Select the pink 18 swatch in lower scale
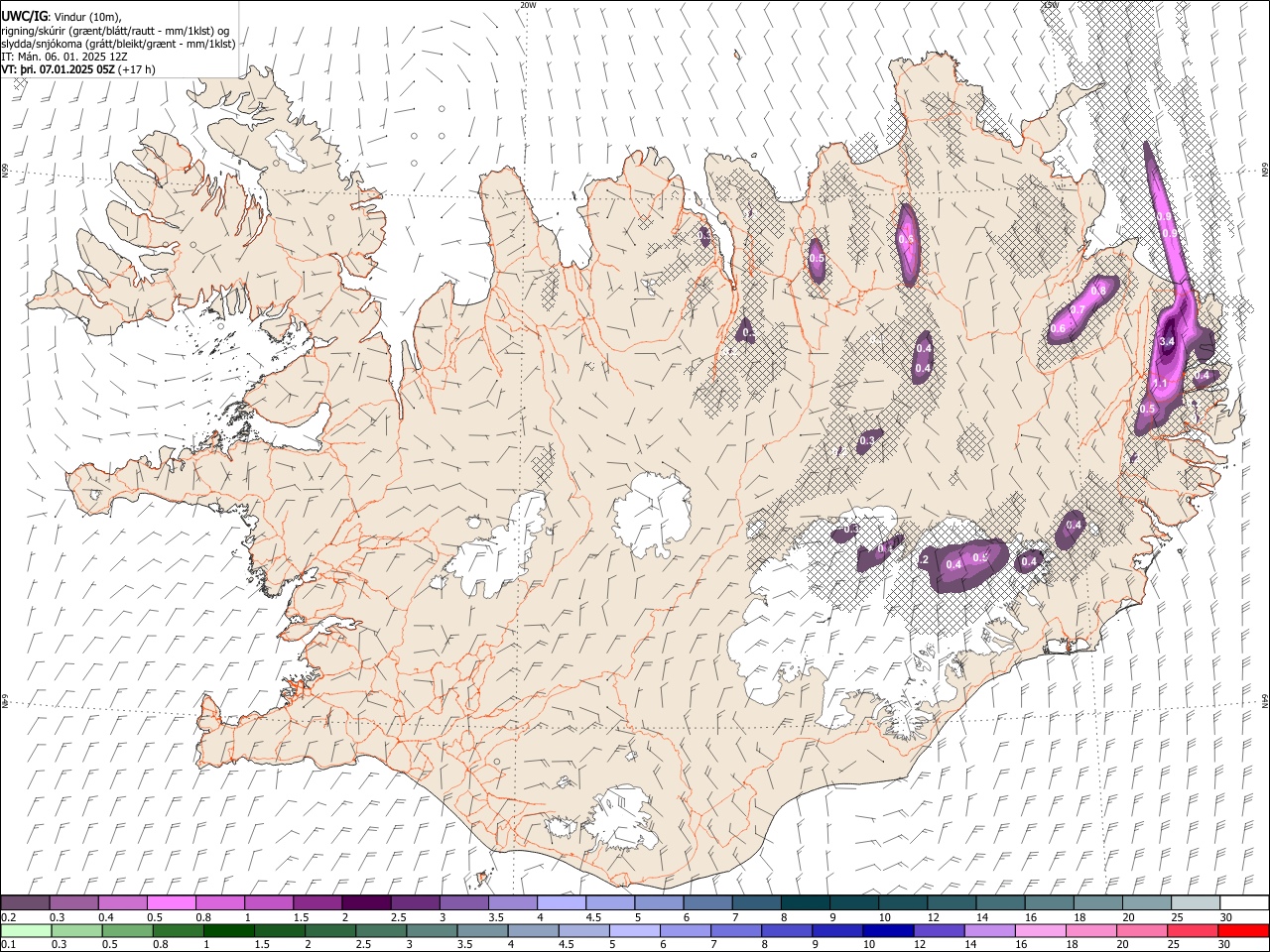Viewport: 1270px width, 952px height. point(1090,931)
